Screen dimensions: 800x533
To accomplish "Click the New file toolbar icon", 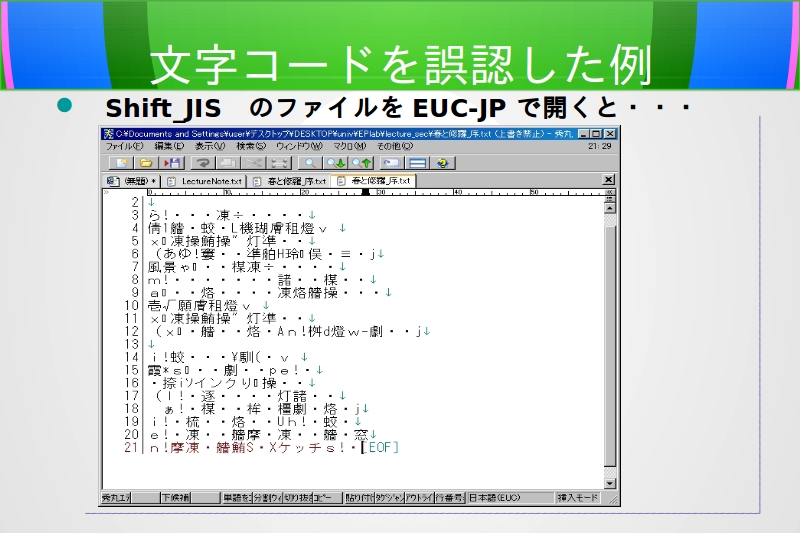I will (121, 162).
